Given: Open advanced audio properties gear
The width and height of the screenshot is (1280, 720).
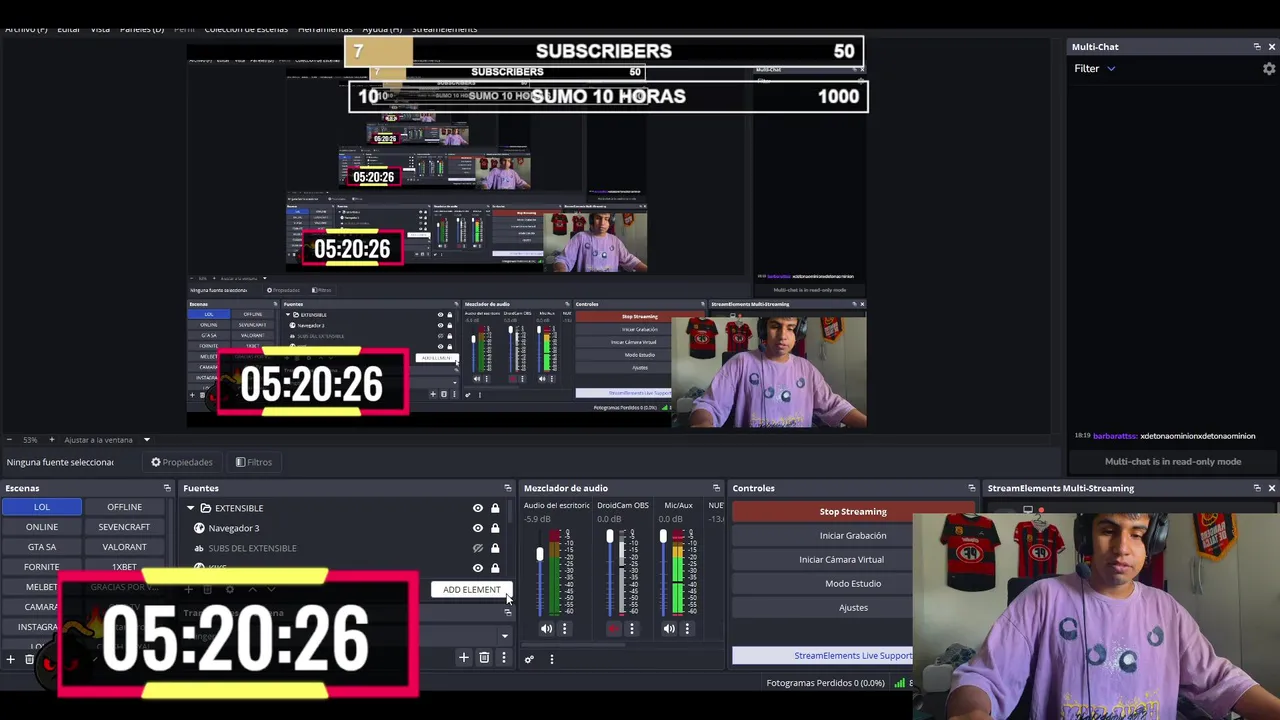Looking at the screenshot, I should click(x=529, y=659).
